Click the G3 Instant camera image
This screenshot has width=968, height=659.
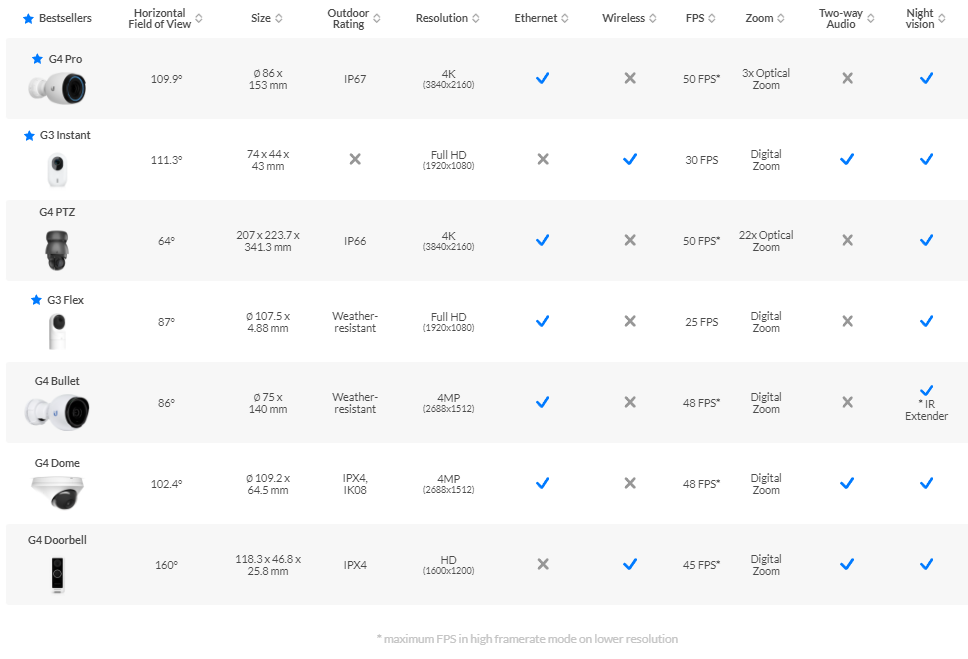point(57,168)
